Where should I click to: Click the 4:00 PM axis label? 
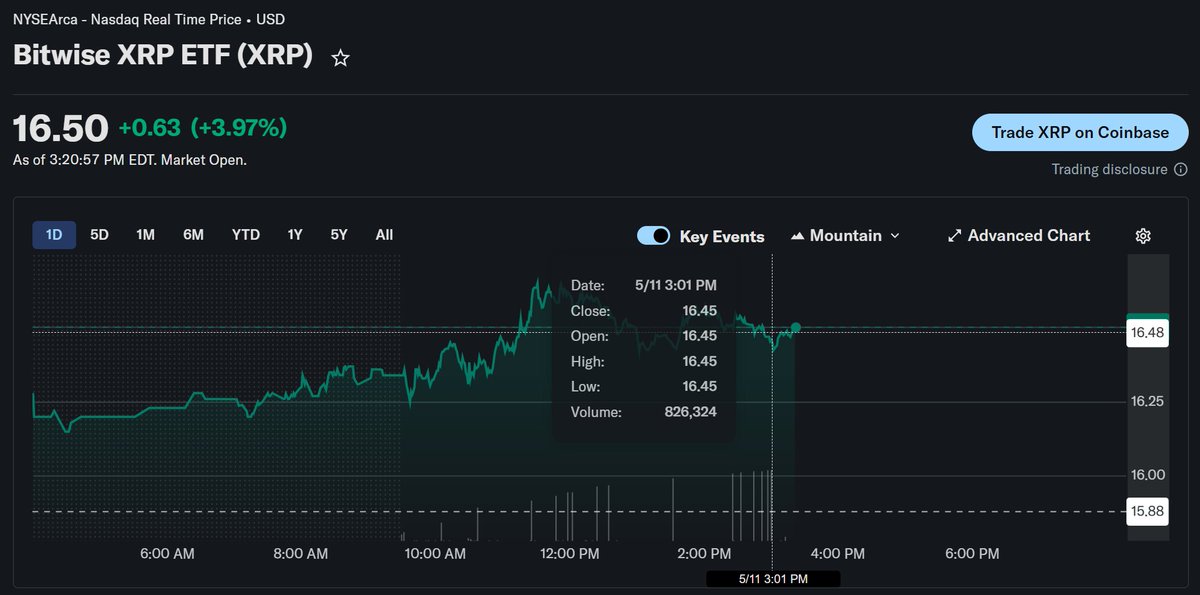838,553
